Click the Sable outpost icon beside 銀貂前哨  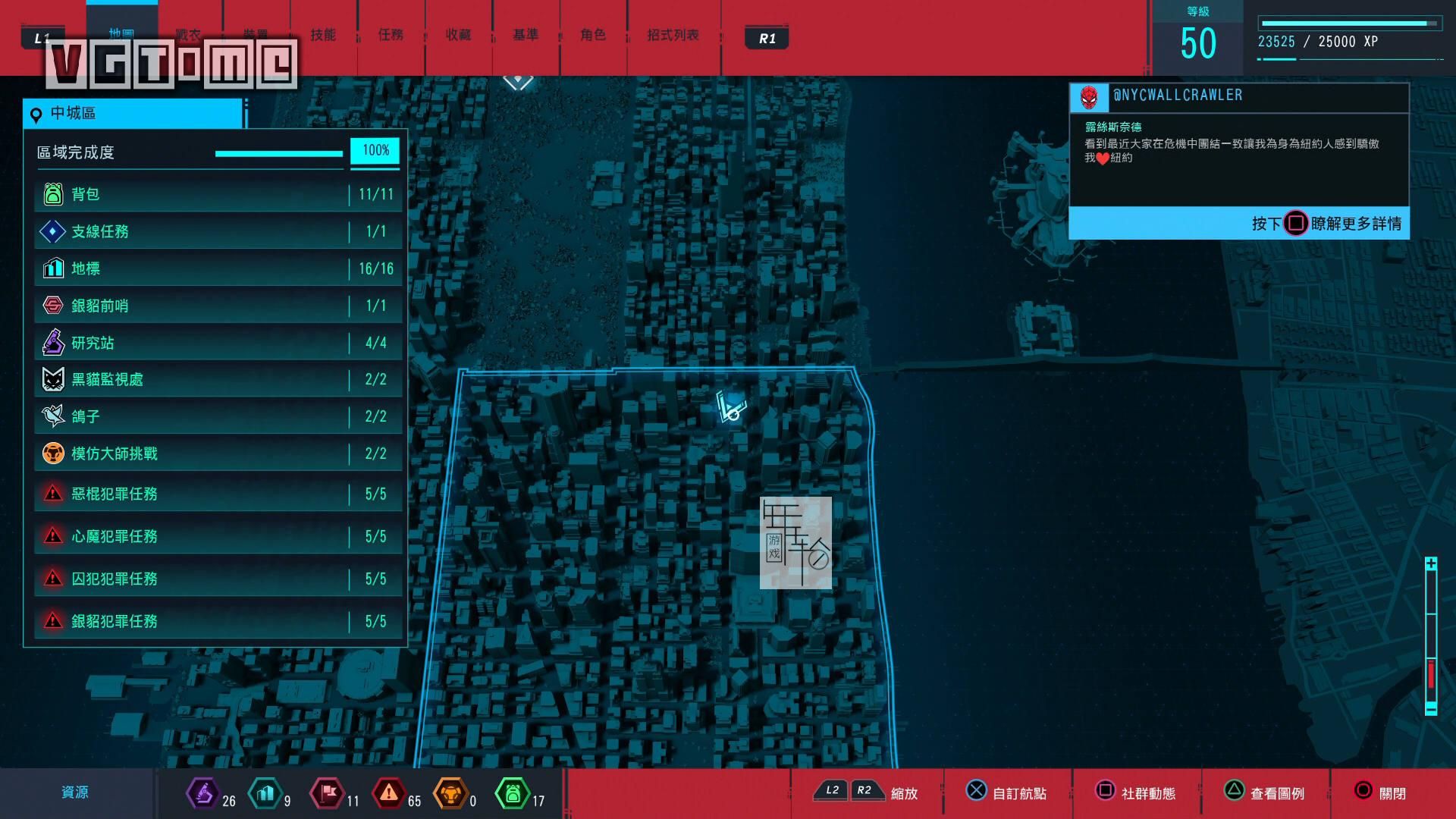tap(53, 306)
